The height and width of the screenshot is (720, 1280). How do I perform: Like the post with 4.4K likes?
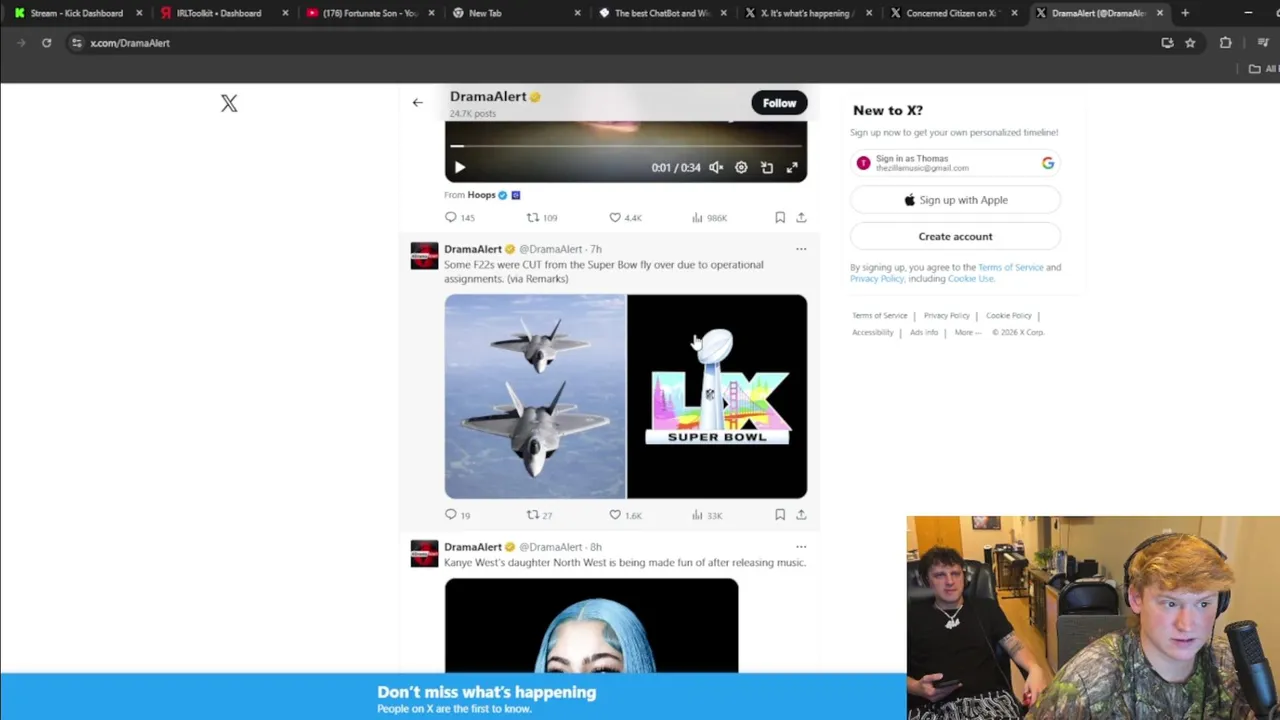coord(625,217)
